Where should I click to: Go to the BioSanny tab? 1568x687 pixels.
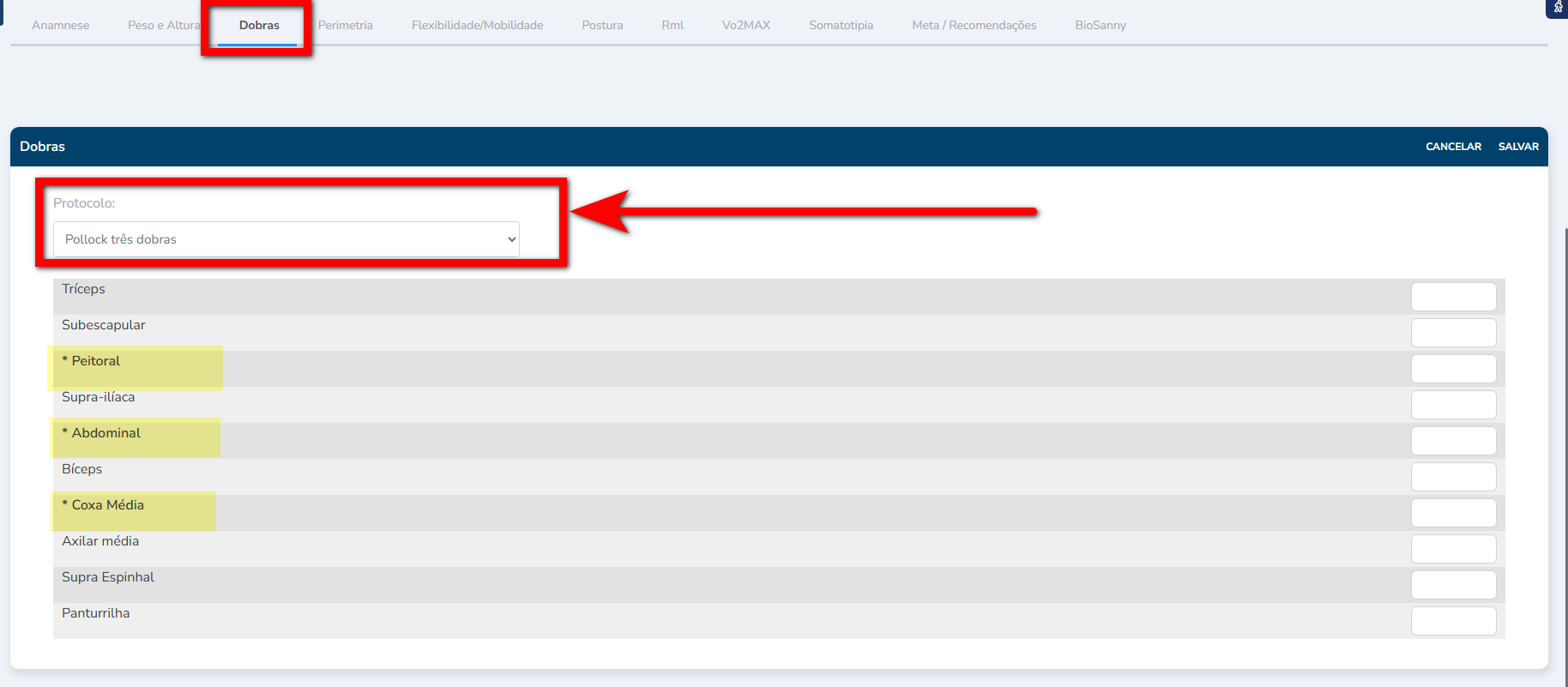tap(1101, 25)
